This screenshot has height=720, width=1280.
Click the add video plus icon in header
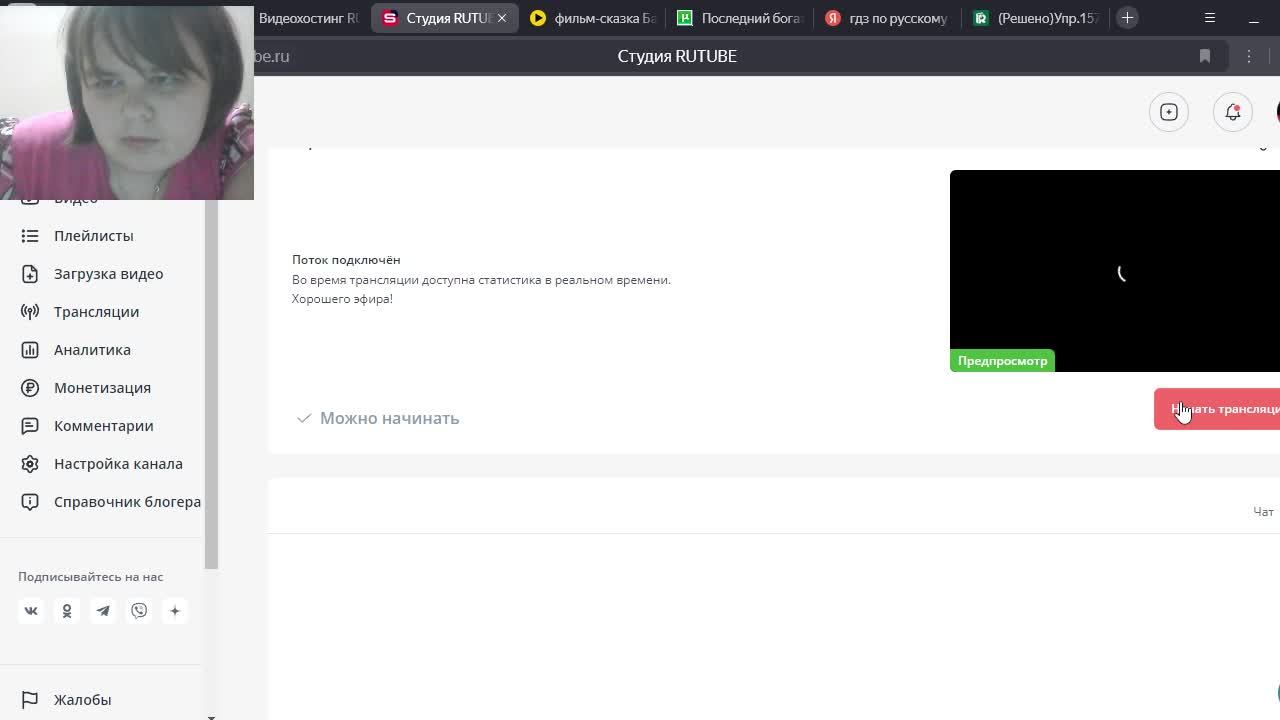pyautogui.click(x=1169, y=112)
